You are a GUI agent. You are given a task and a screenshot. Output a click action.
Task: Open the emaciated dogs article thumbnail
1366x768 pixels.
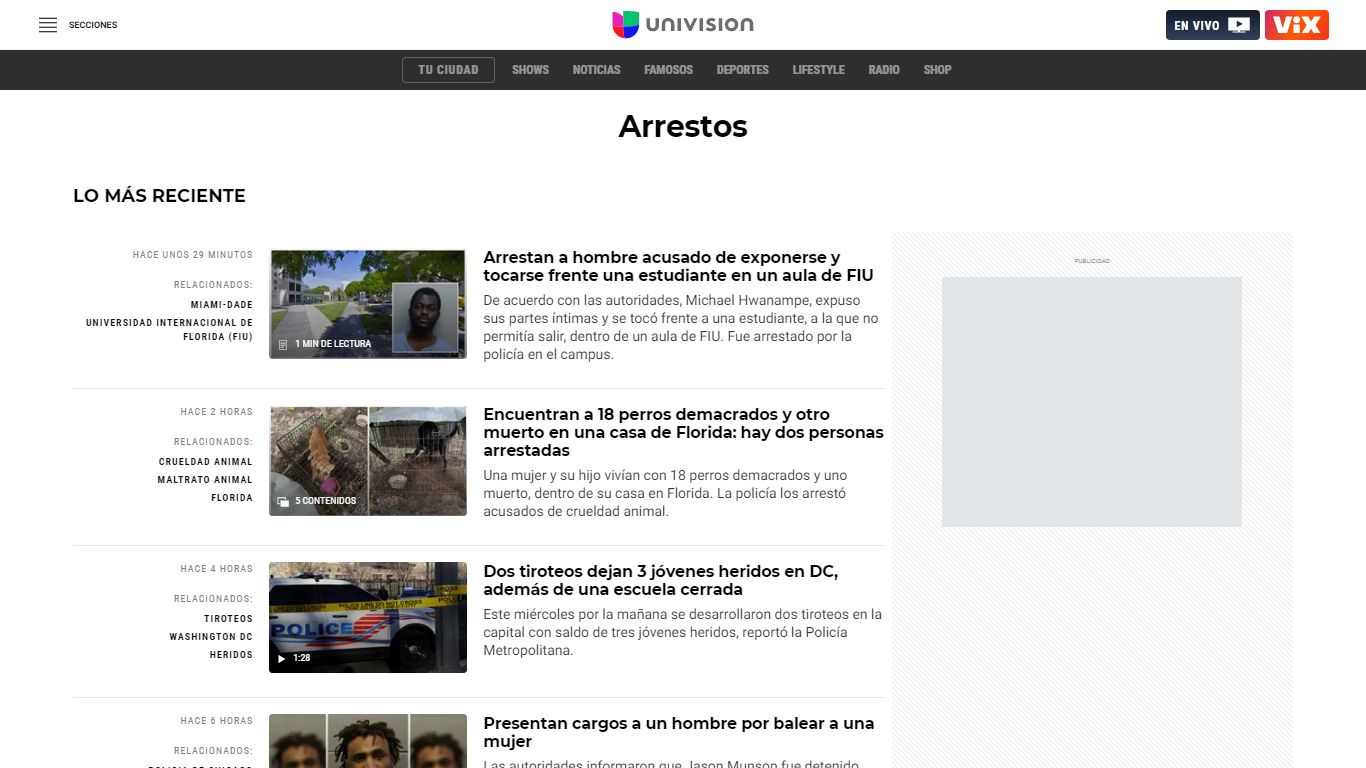(x=368, y=461)
